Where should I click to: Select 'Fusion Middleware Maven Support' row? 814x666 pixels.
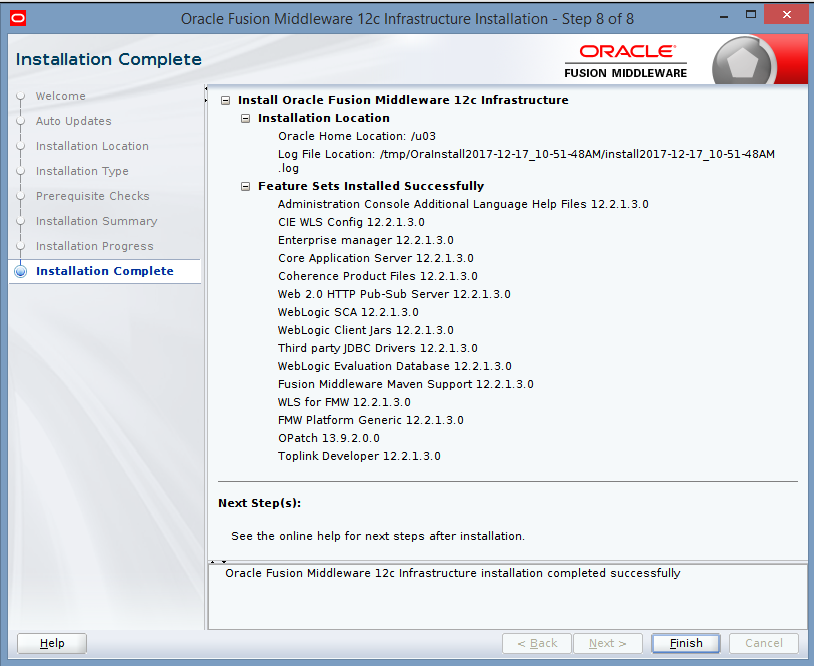(406, 384)
